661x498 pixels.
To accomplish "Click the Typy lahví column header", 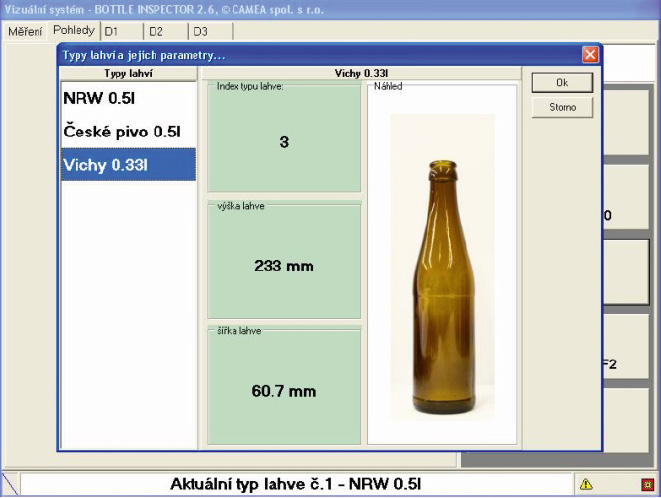I will (128, 73).
